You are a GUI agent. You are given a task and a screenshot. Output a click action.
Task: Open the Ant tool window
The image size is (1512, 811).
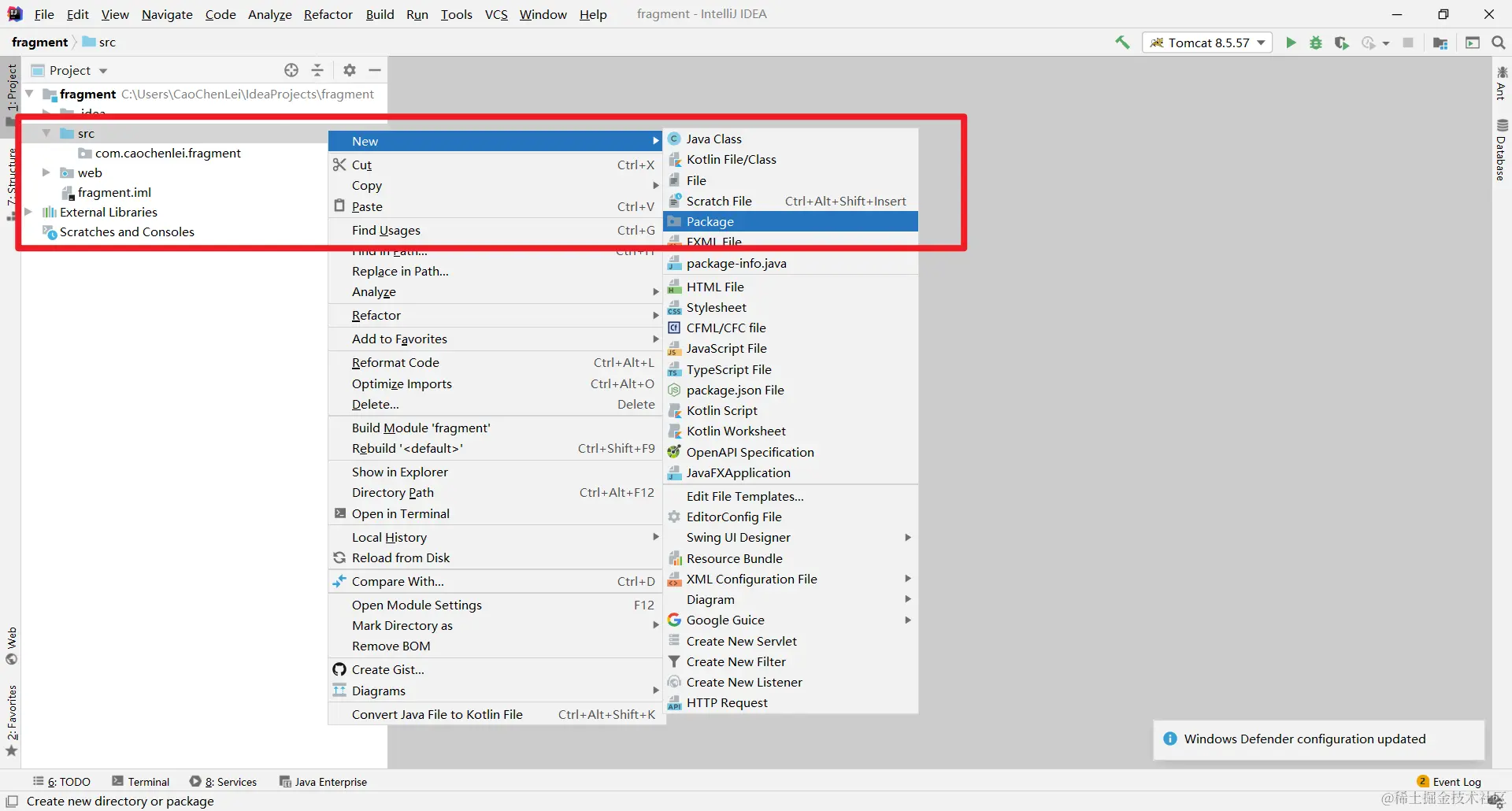(x=1502, y=83)
